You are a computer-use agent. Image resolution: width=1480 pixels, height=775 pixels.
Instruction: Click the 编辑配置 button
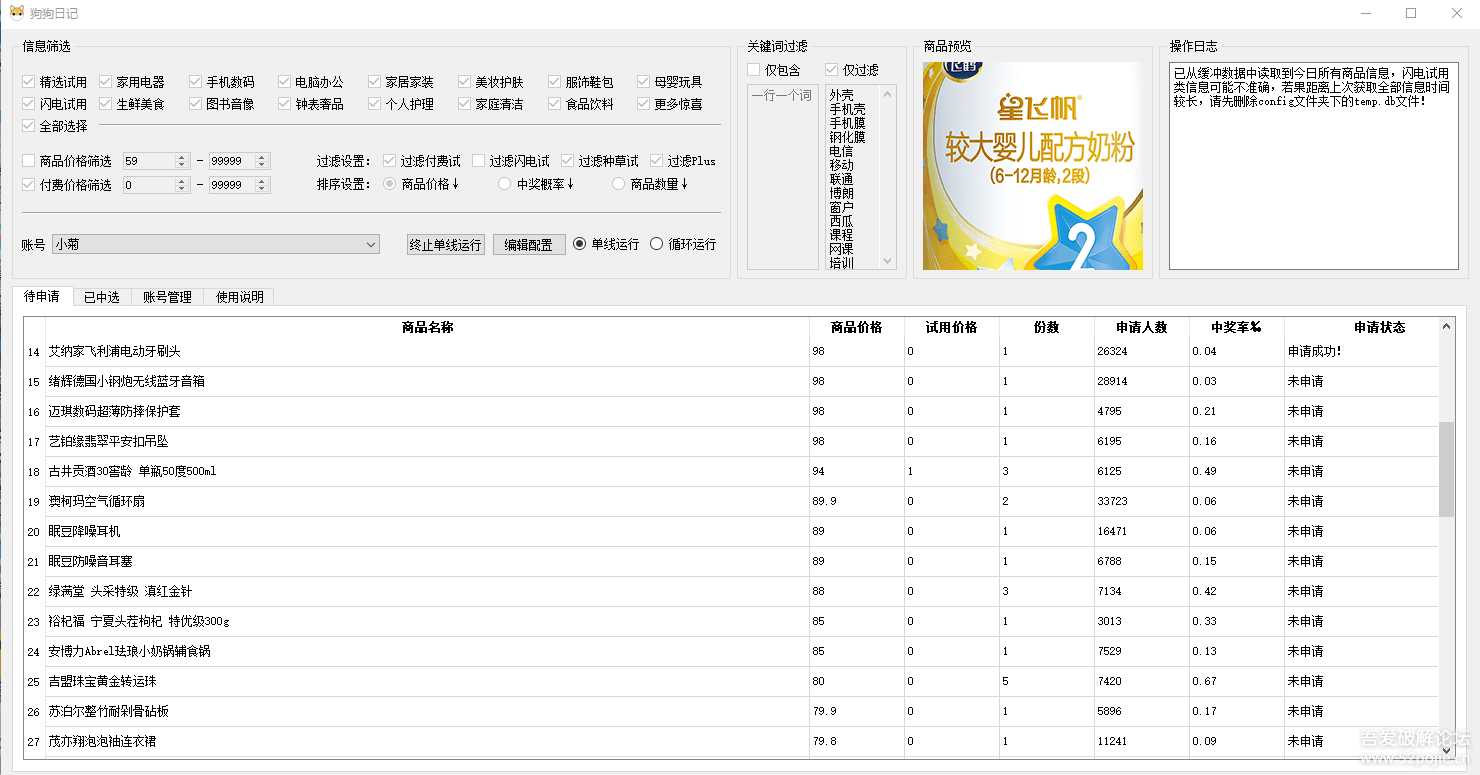click(x=529, y=244)
